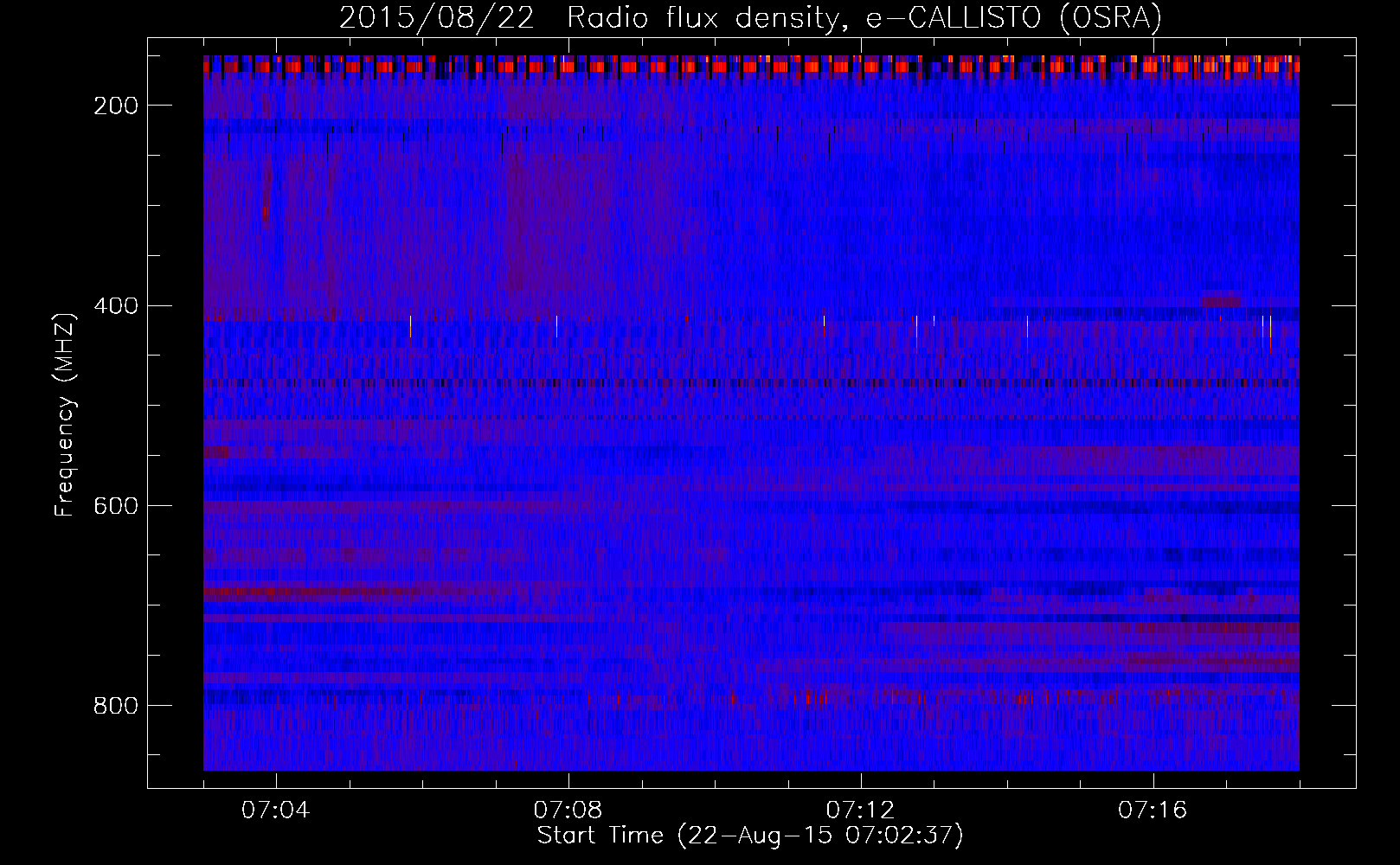1400x865 pixels.
Task: Click the '07:08' time tick label
Action: coord(568,811)
